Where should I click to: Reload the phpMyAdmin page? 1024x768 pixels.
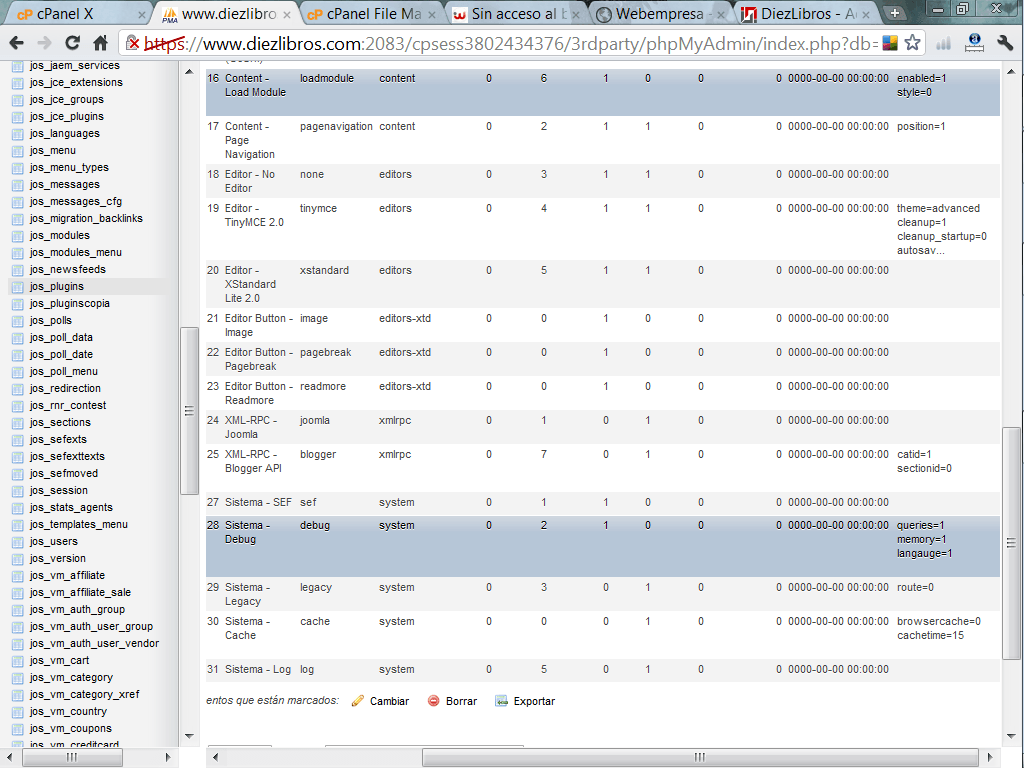(72, 43)
